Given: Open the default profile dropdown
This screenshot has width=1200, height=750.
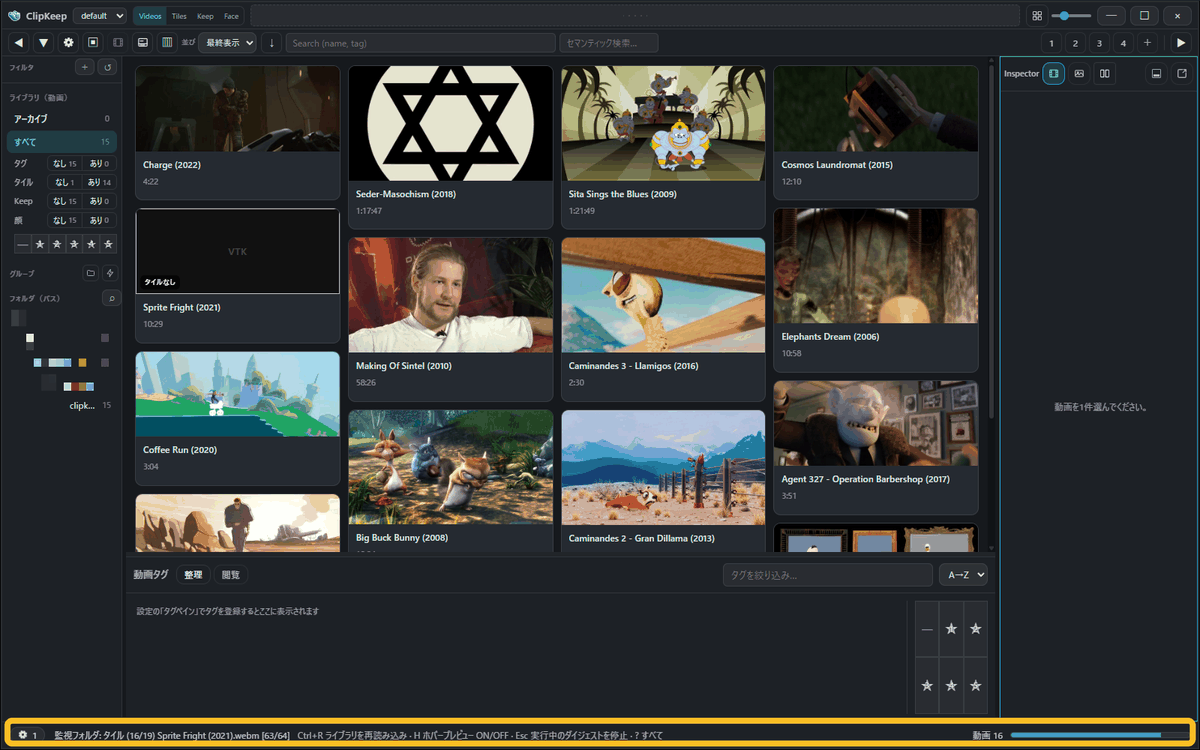Looking at the screenshot, I should coord(100,16).
